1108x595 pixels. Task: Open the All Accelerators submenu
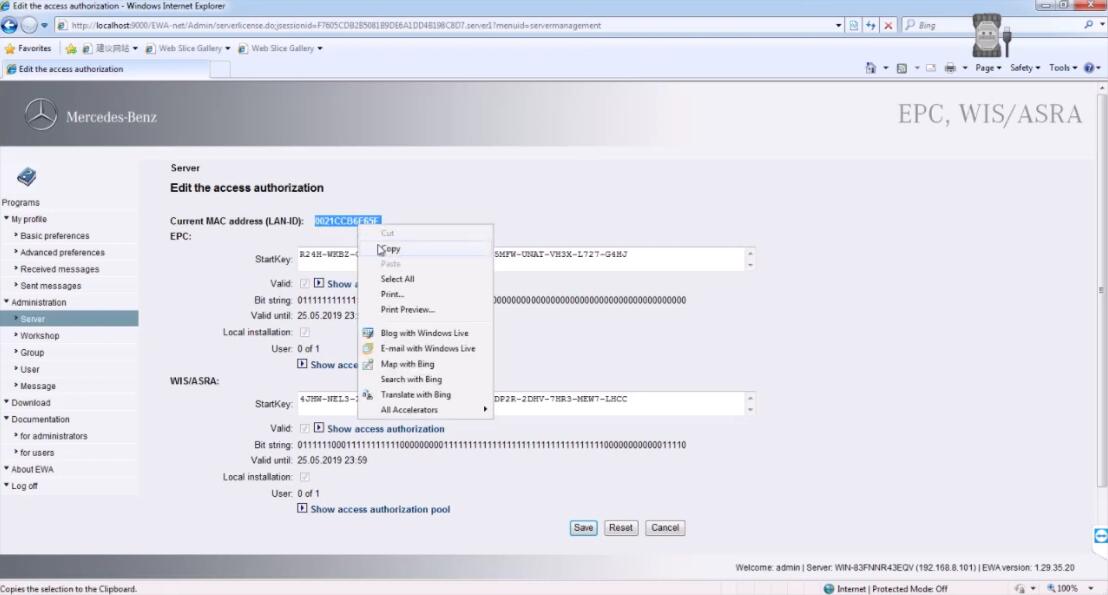(x=425, y=410)
